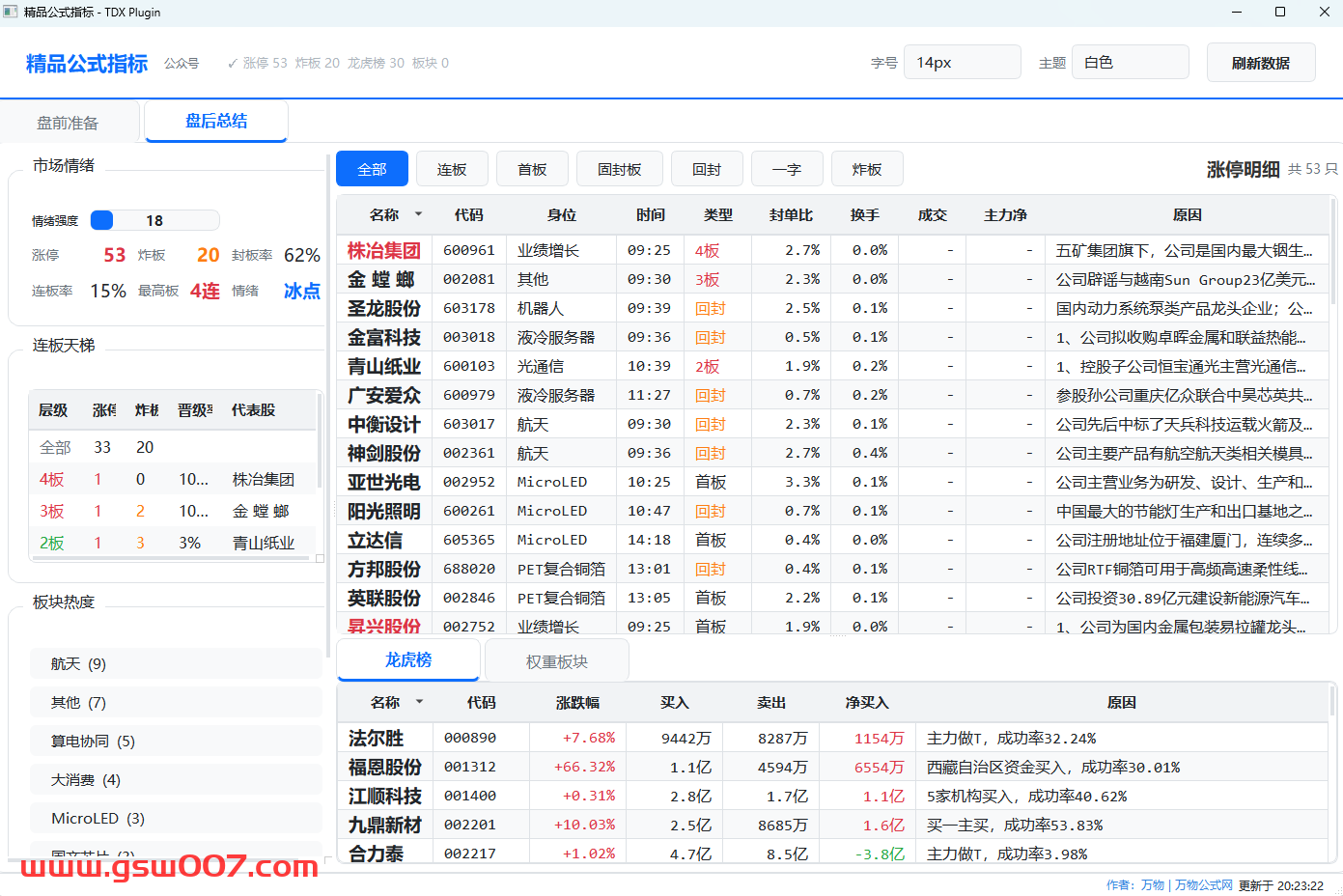Click the 算电协同 (5) sector item
Screen dimensions: 1343x896
(176, 741)
